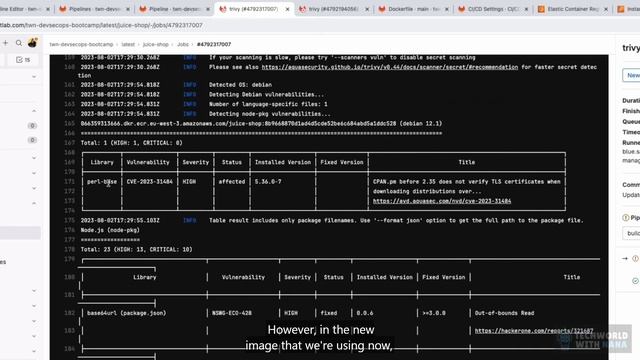Open the hackerone.com reports link
This screenshot has width=640, height=360.
coord(534,331)
